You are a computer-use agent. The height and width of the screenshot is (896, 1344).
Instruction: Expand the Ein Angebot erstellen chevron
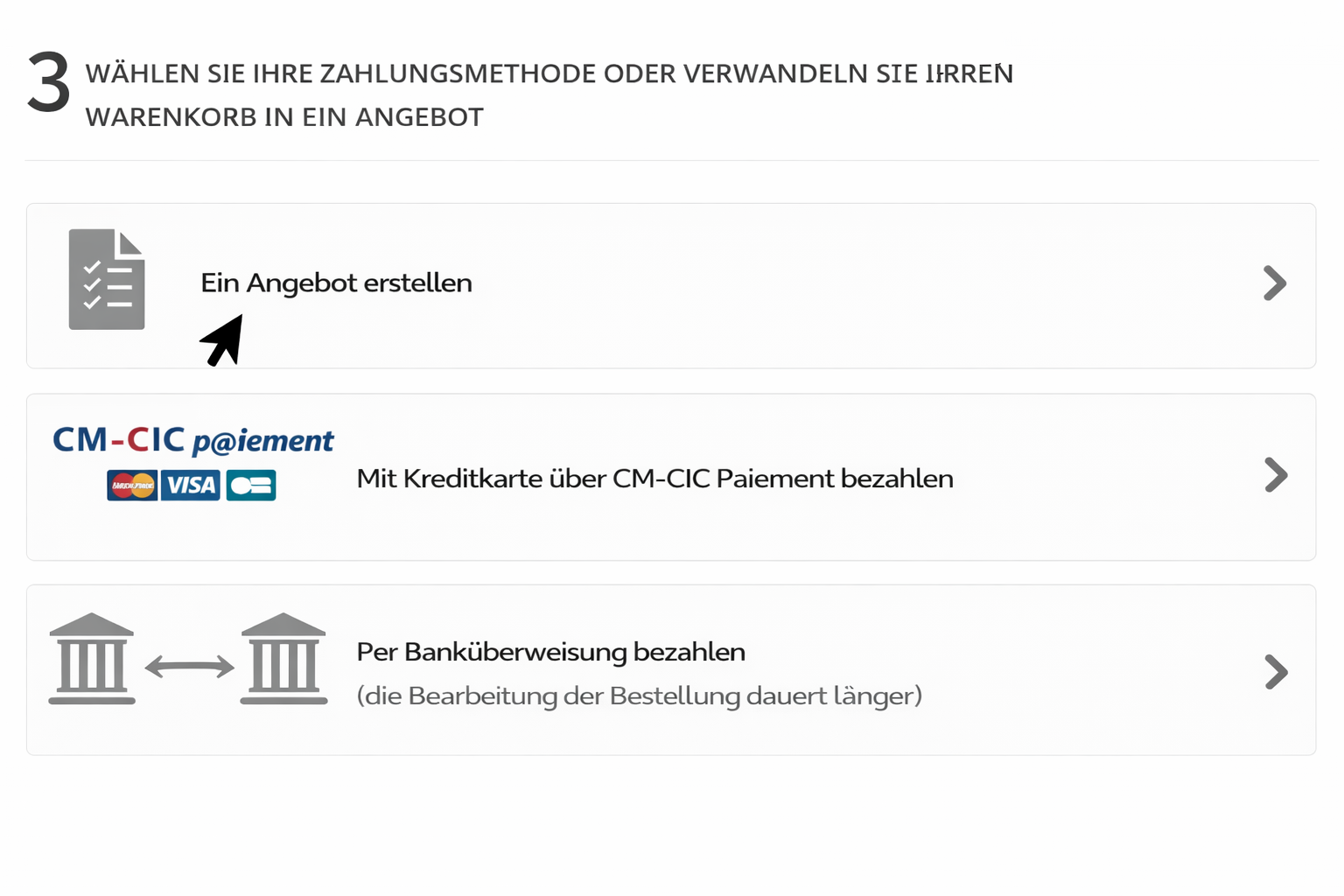[1275, 283]
